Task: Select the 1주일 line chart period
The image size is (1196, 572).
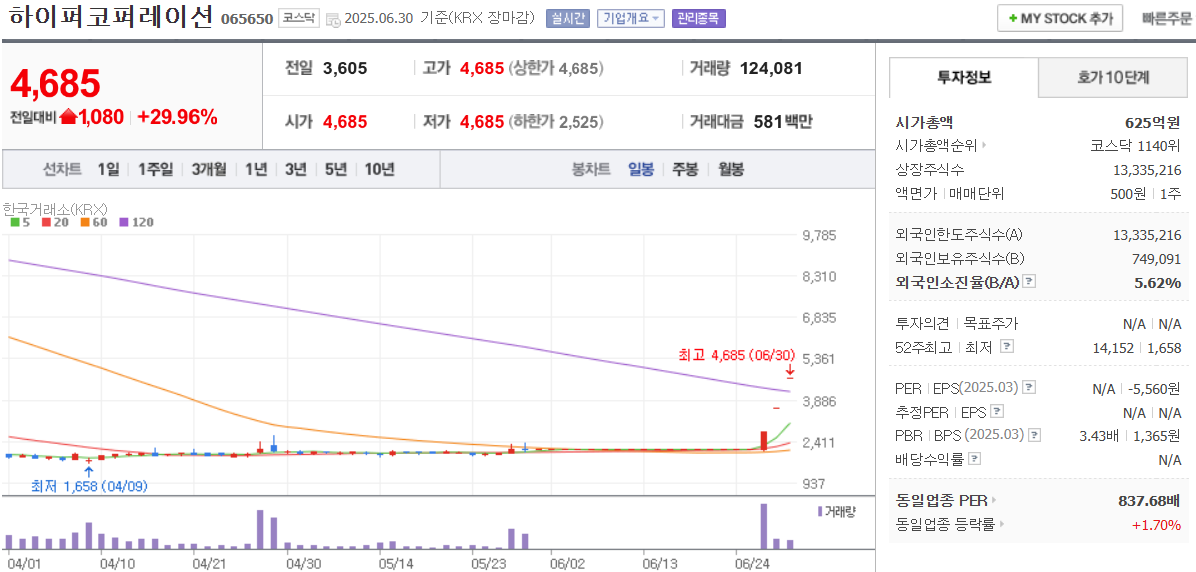Action: pos(156,169)
